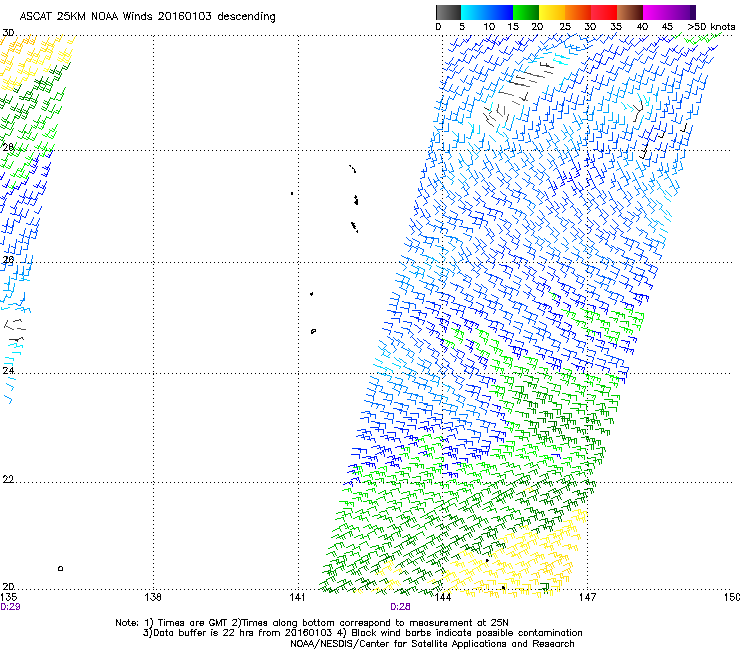Click the longitude label '147'

click(588, 598)
